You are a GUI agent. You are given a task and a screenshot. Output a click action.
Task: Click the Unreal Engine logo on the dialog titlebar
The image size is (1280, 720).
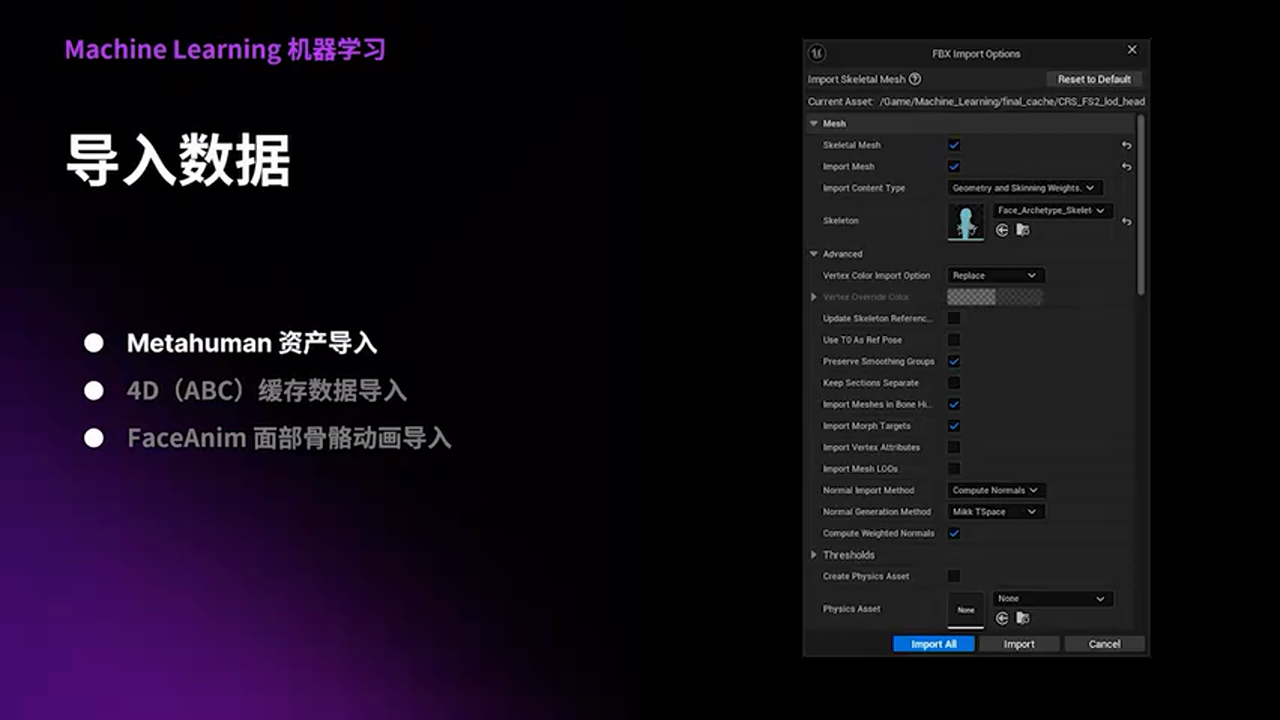tap(815, 54)
